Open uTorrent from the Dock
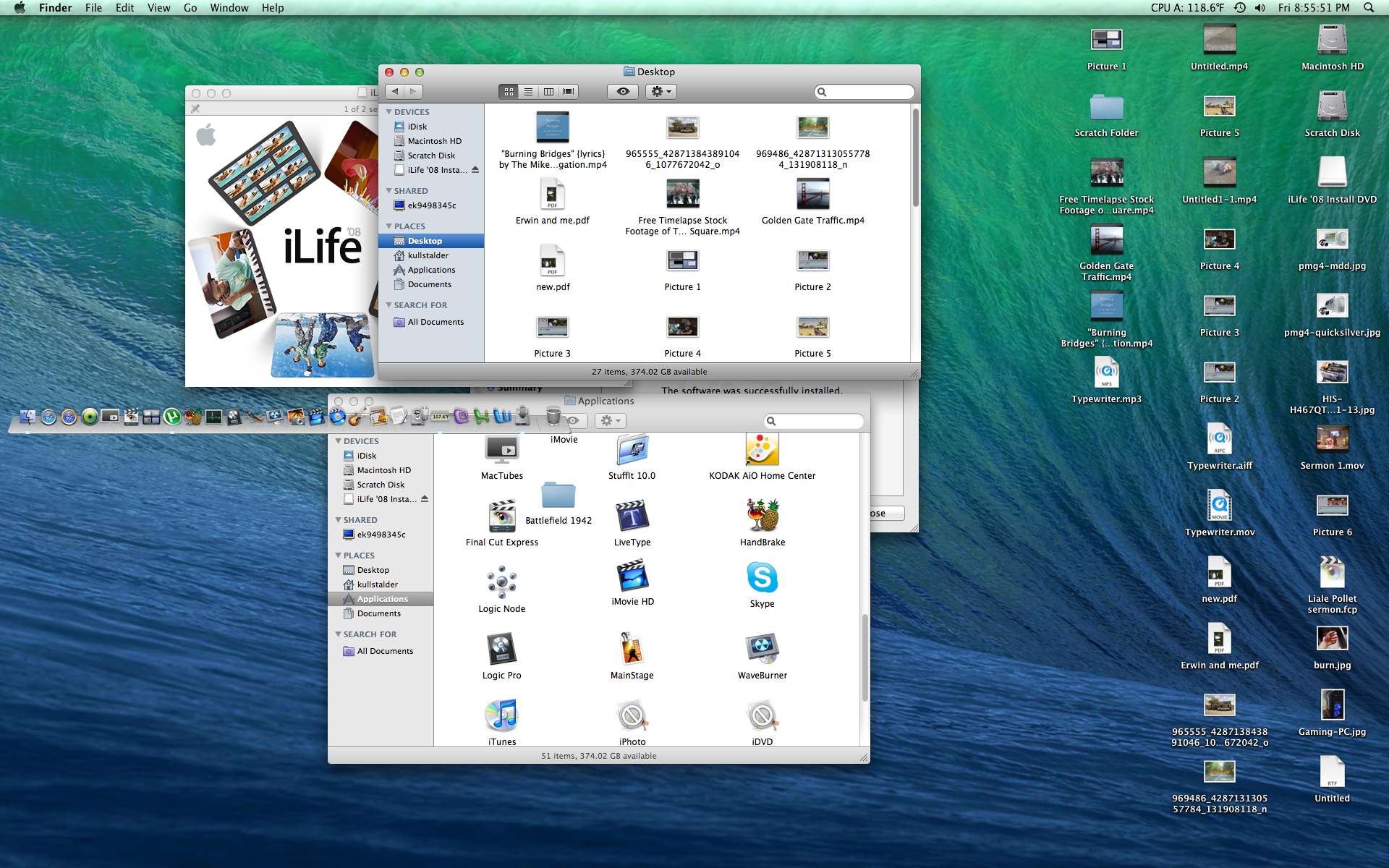Viewport: 1389px width, 868px height. (171, 417)
